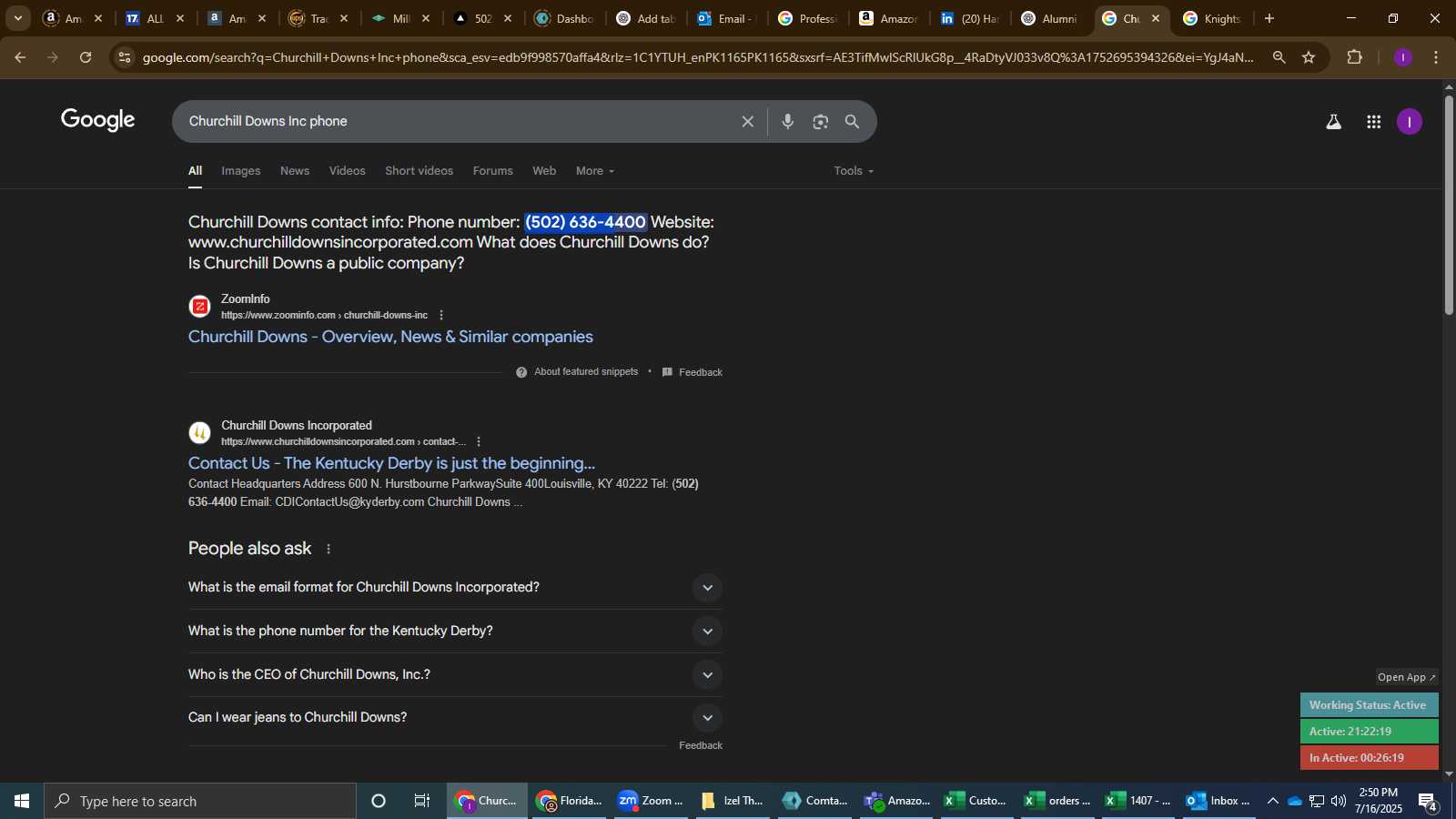
Task: Open tab search dropdown in title bar
Action: tap(17, 18)
